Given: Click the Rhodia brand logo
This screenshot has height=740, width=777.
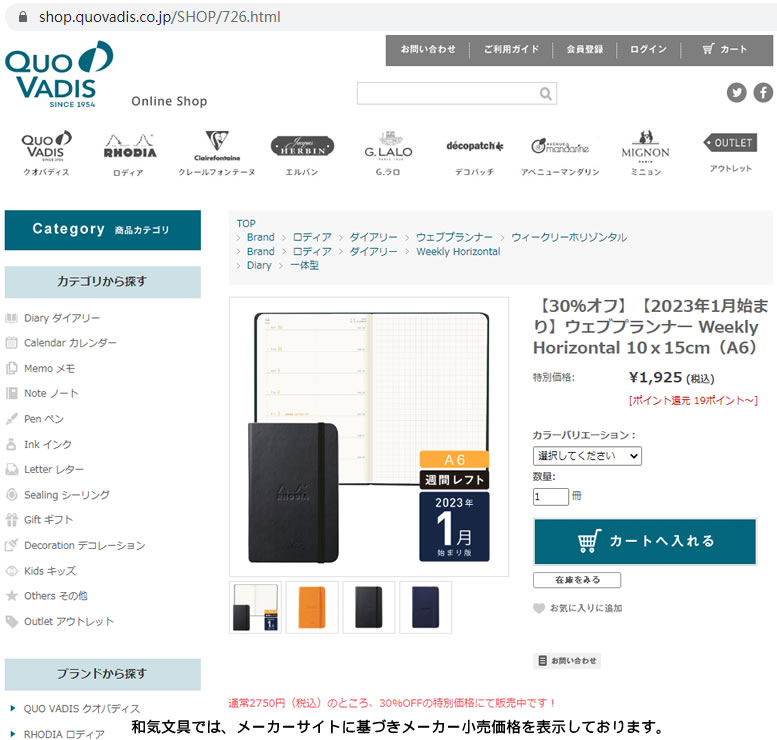Looking at the screenshot, I should [x=130, y=146].
